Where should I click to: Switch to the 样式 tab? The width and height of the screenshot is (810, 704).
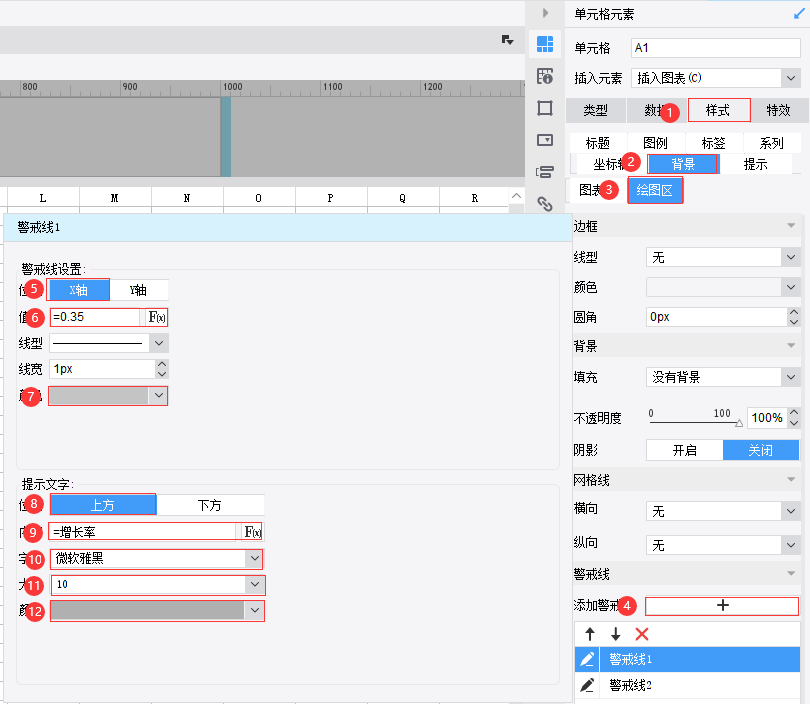(719, 110)
